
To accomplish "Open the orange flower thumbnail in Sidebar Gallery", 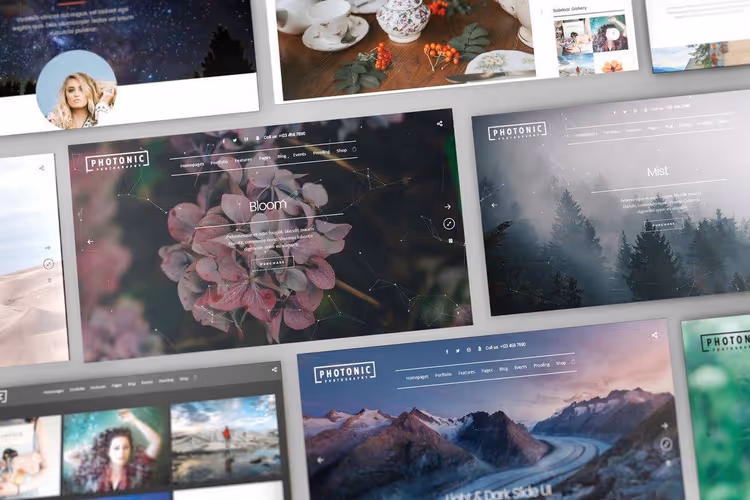I will point(612,63).
